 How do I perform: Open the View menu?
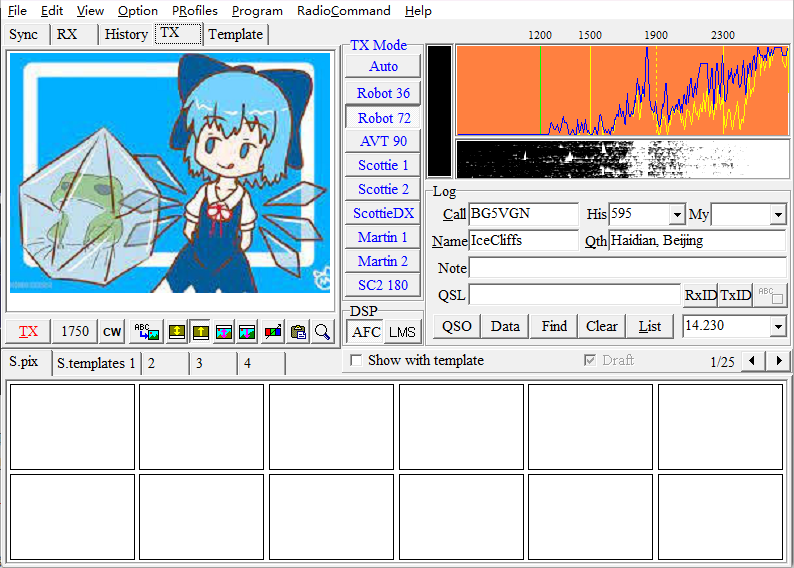click(x=90, y=11)
